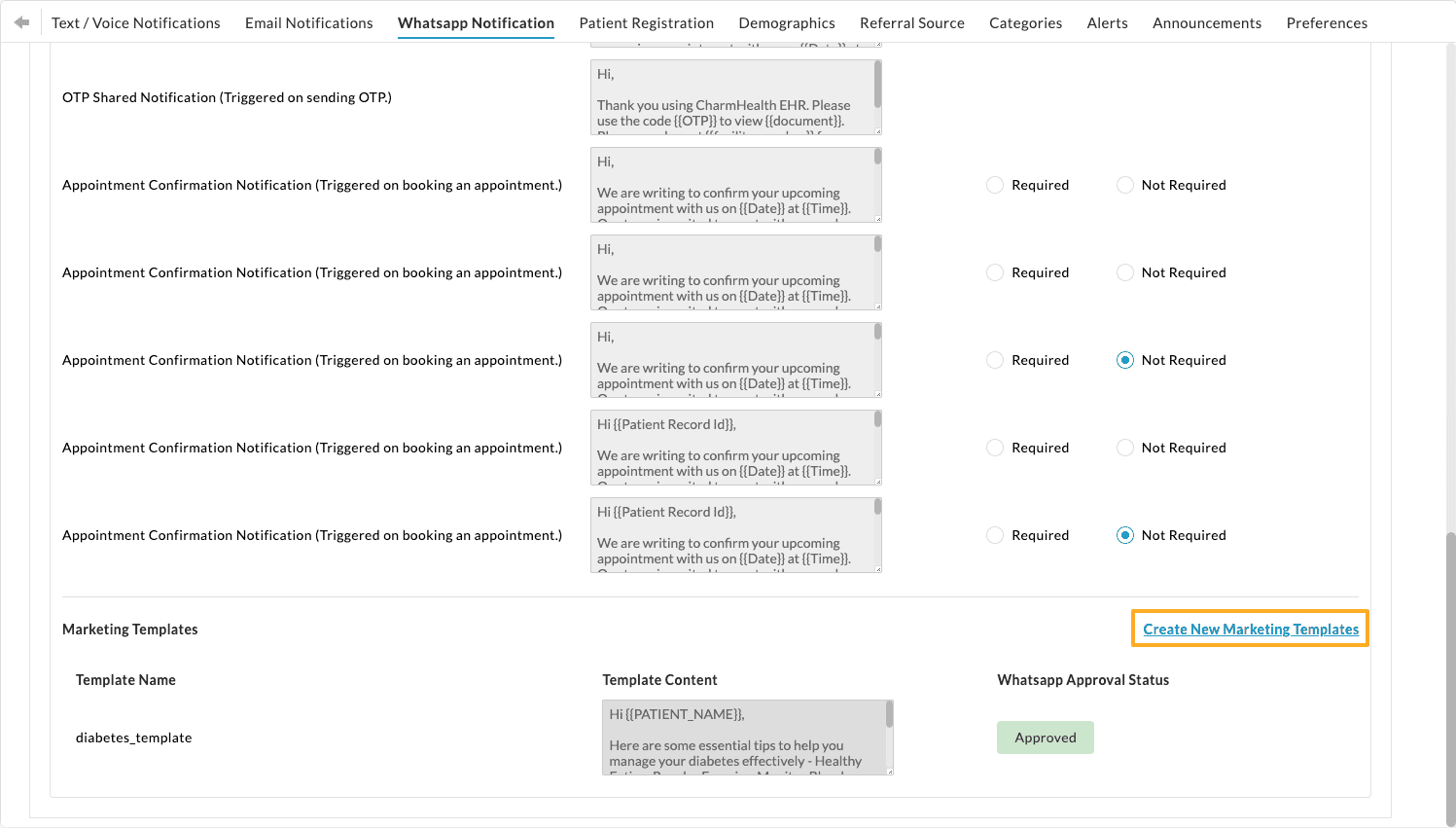1456x828 pixels.
Task: Switch to the Demographics tab
Action: pyautogui.click(x=787, y=22)
